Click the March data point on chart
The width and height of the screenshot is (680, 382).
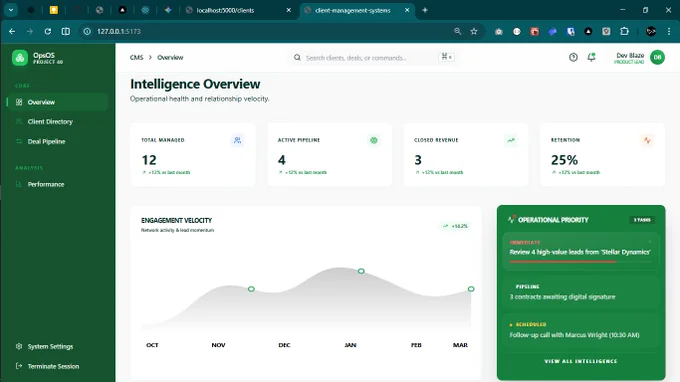click(x=471, y=289)
